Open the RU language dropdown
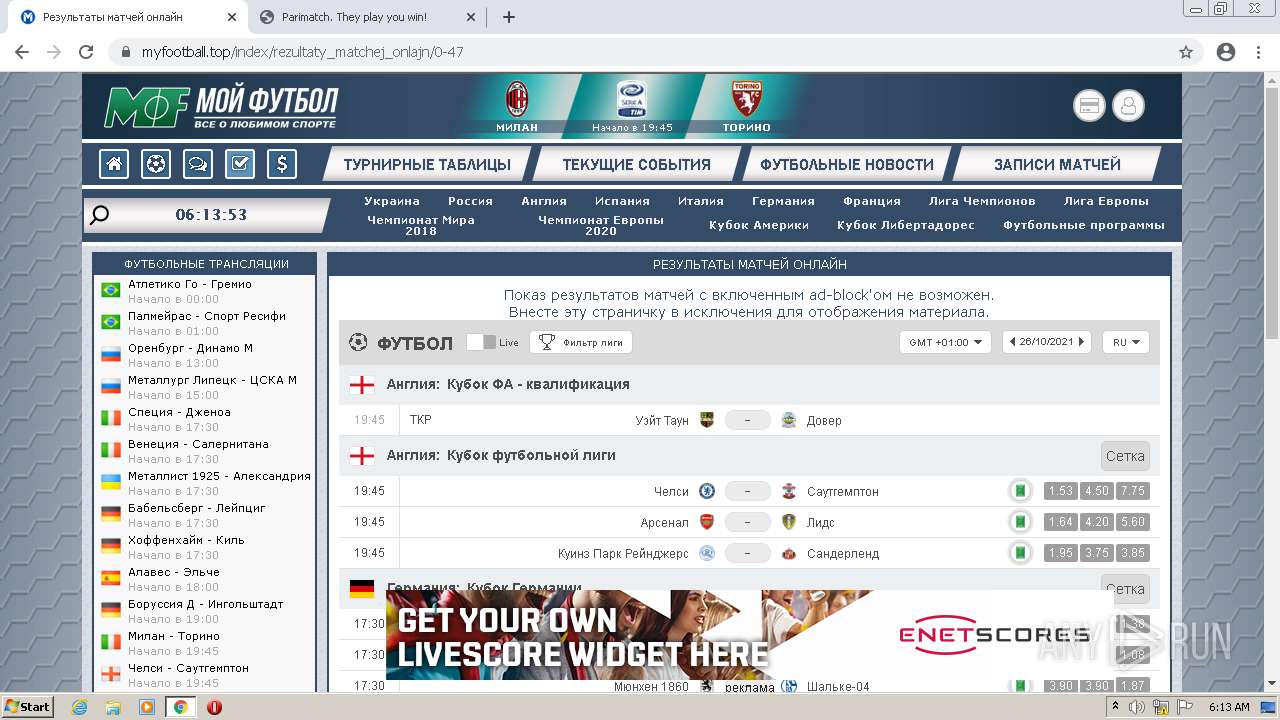Screen dimensions: 1280x720 click(x=1126, y=342)
